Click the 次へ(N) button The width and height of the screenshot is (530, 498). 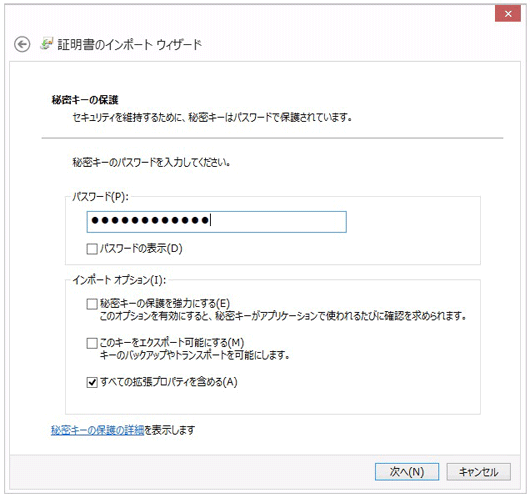tap(407, 472)
